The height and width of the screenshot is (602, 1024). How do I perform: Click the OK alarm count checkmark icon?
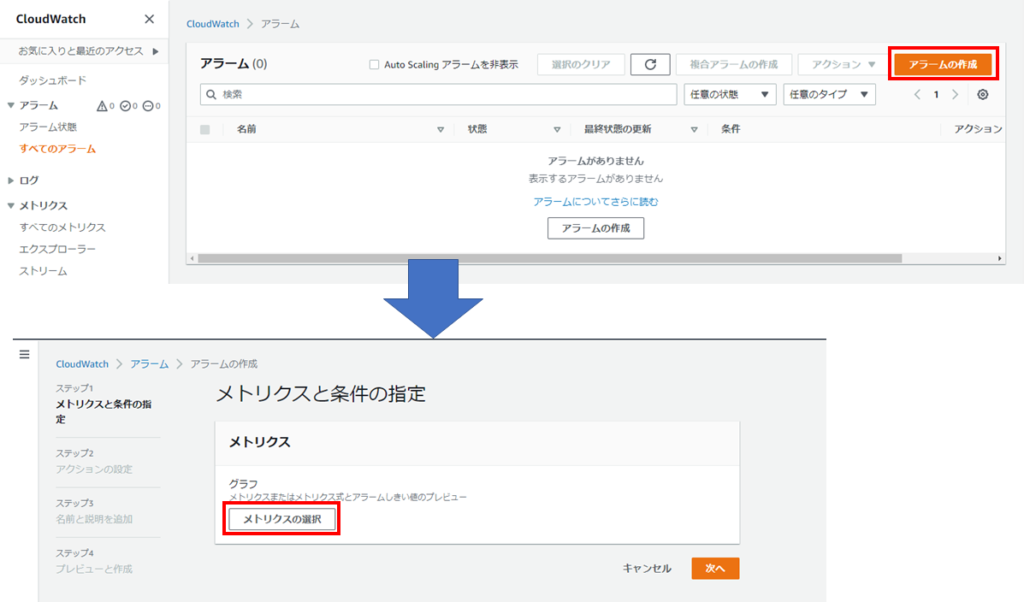click(x=125, y=106)
